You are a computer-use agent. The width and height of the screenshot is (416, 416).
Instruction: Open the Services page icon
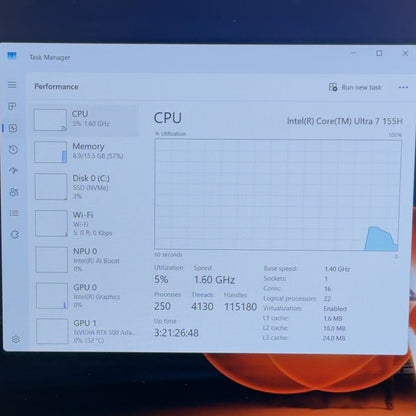click(15, 234)
